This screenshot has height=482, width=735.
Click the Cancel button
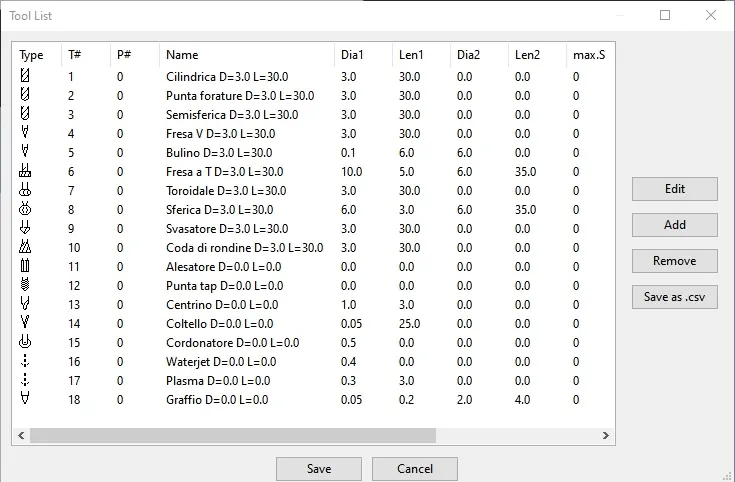414,469
